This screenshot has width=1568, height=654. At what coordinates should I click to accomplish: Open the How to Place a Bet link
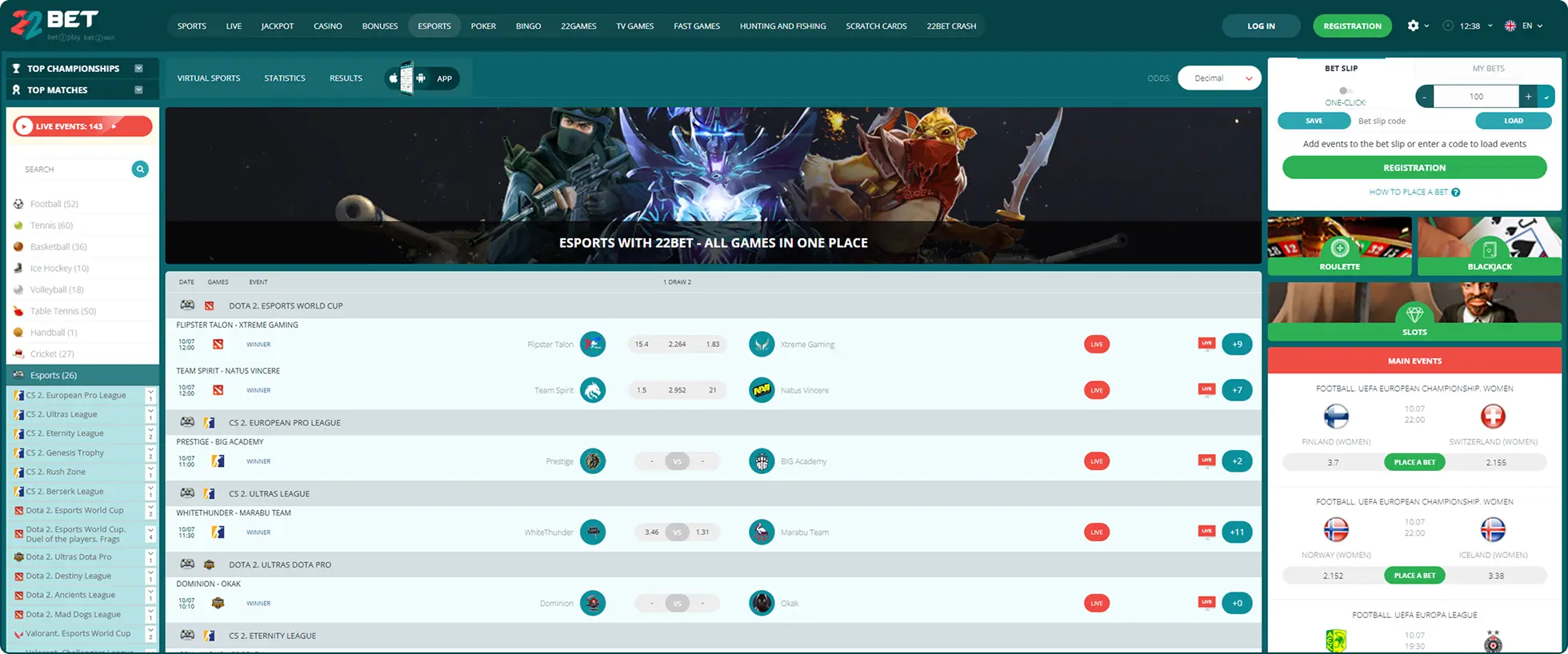tap(1408, 192)
